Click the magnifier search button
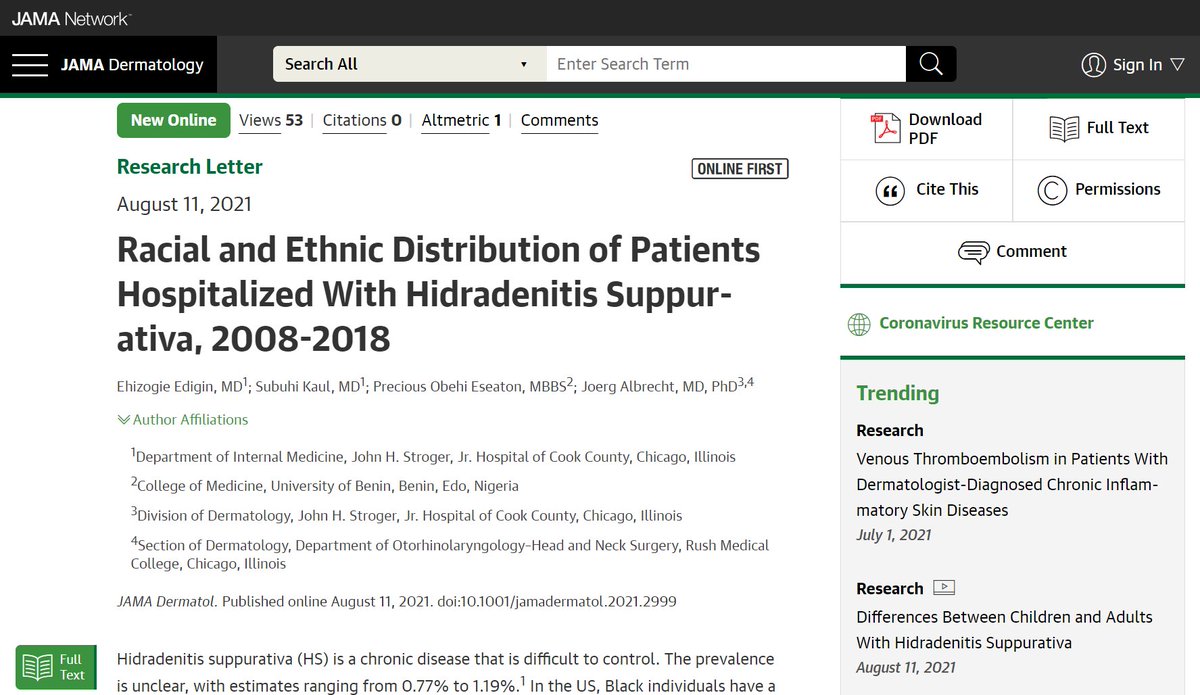1200x695 pixels. click(x=931, y=64)
